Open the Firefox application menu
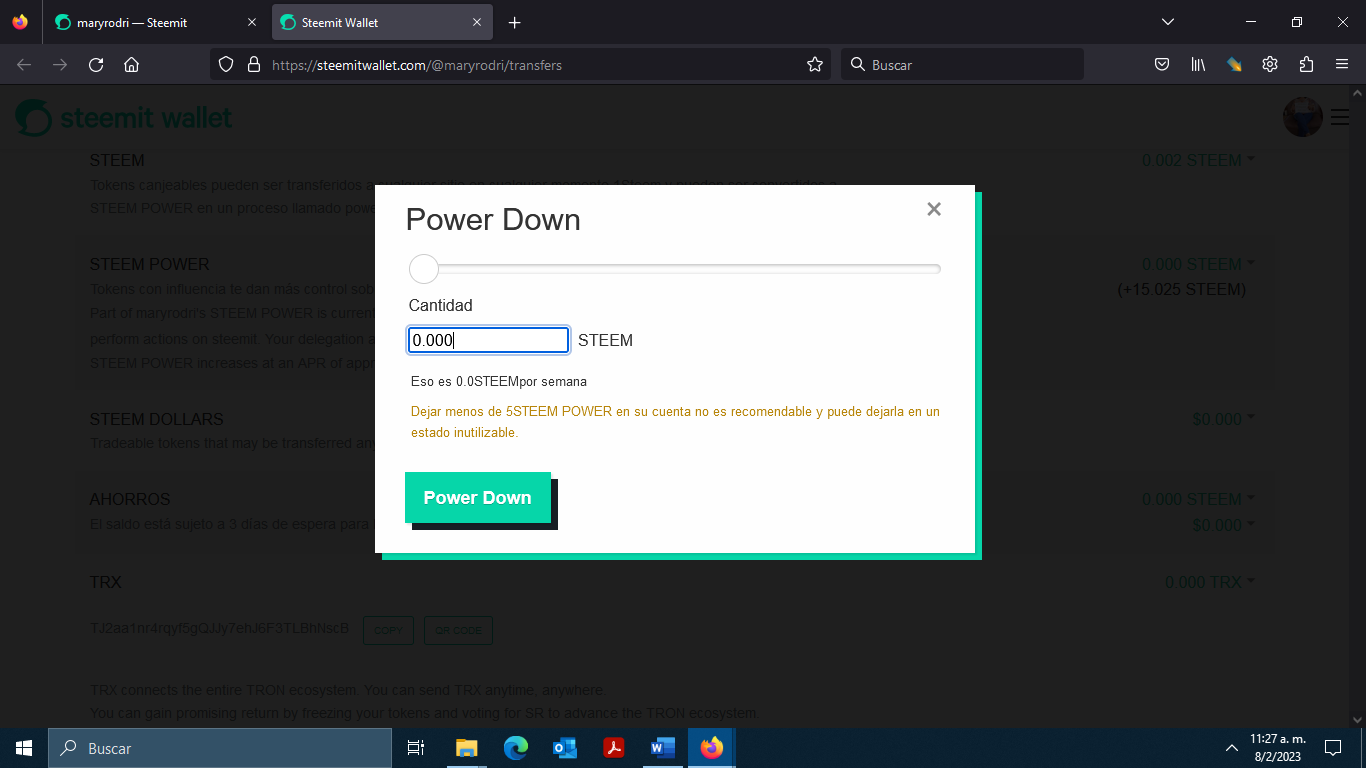This screenshot has height=768, width=1366. coord(1342,65)
